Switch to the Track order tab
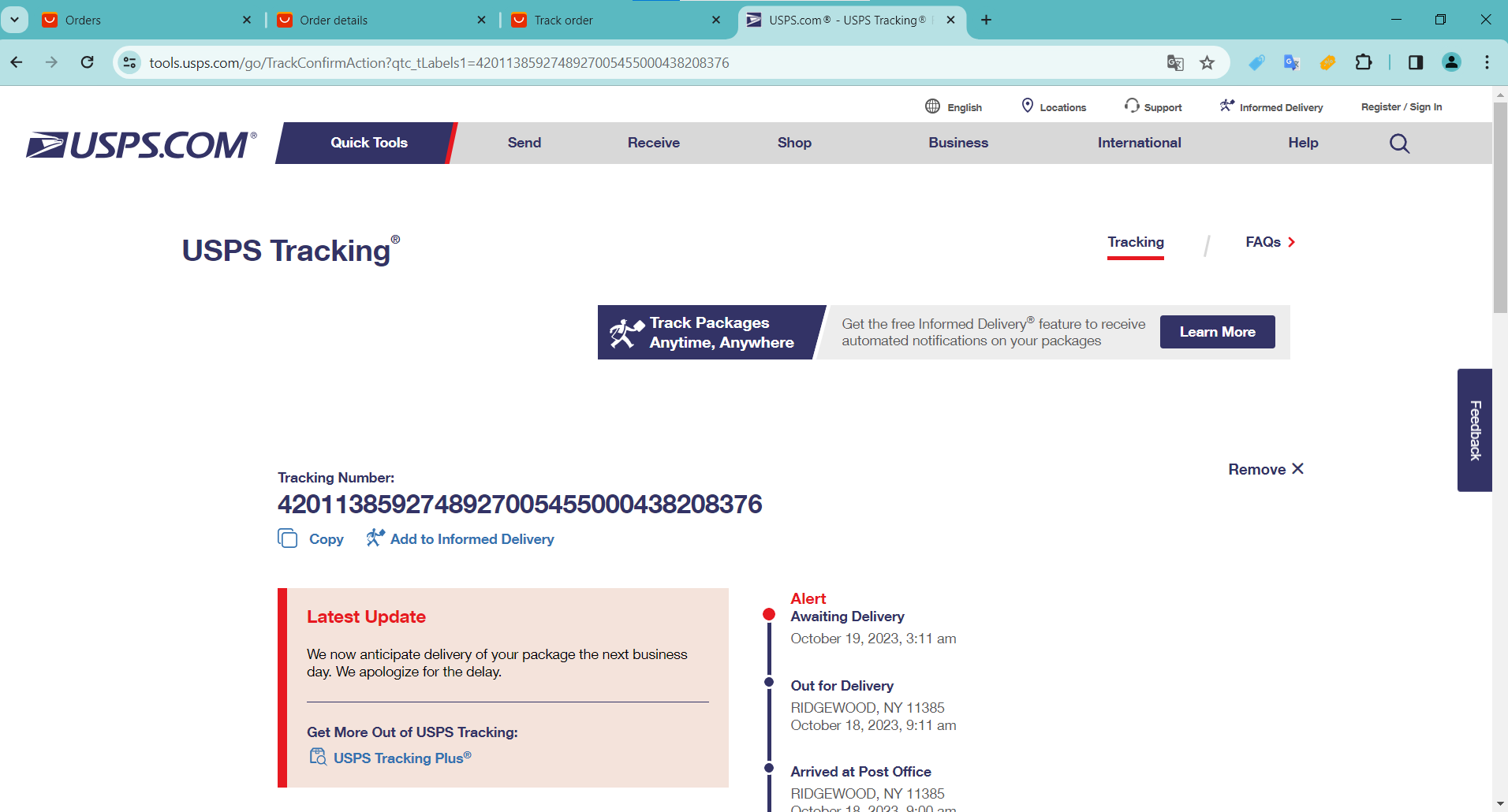The height and width of the screenshot is (812, 1508). click(615, 20)
